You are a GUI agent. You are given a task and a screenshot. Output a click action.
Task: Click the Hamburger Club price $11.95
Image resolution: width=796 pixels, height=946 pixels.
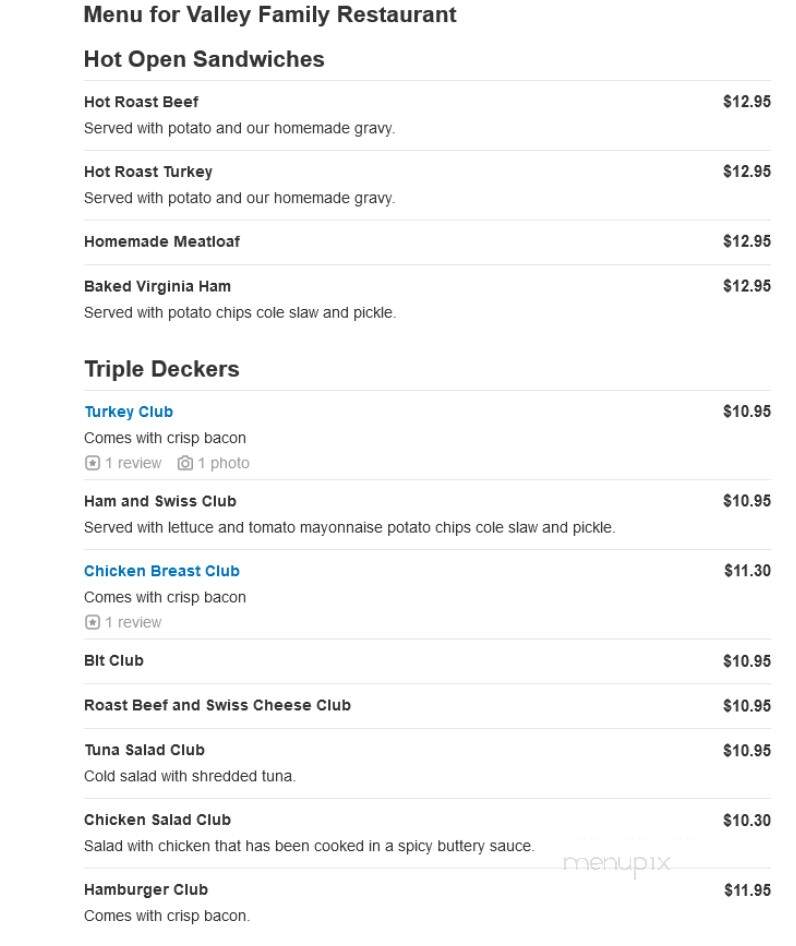[x=747, y=890]
